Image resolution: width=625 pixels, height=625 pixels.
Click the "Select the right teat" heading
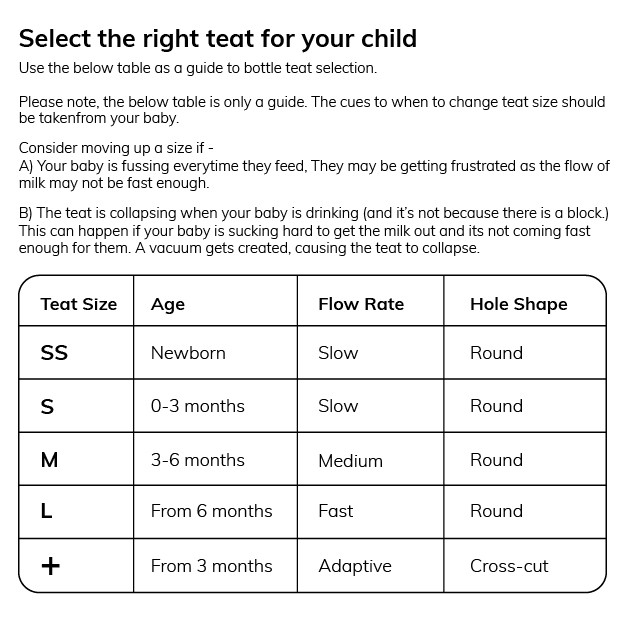click(x=218, y=39)
